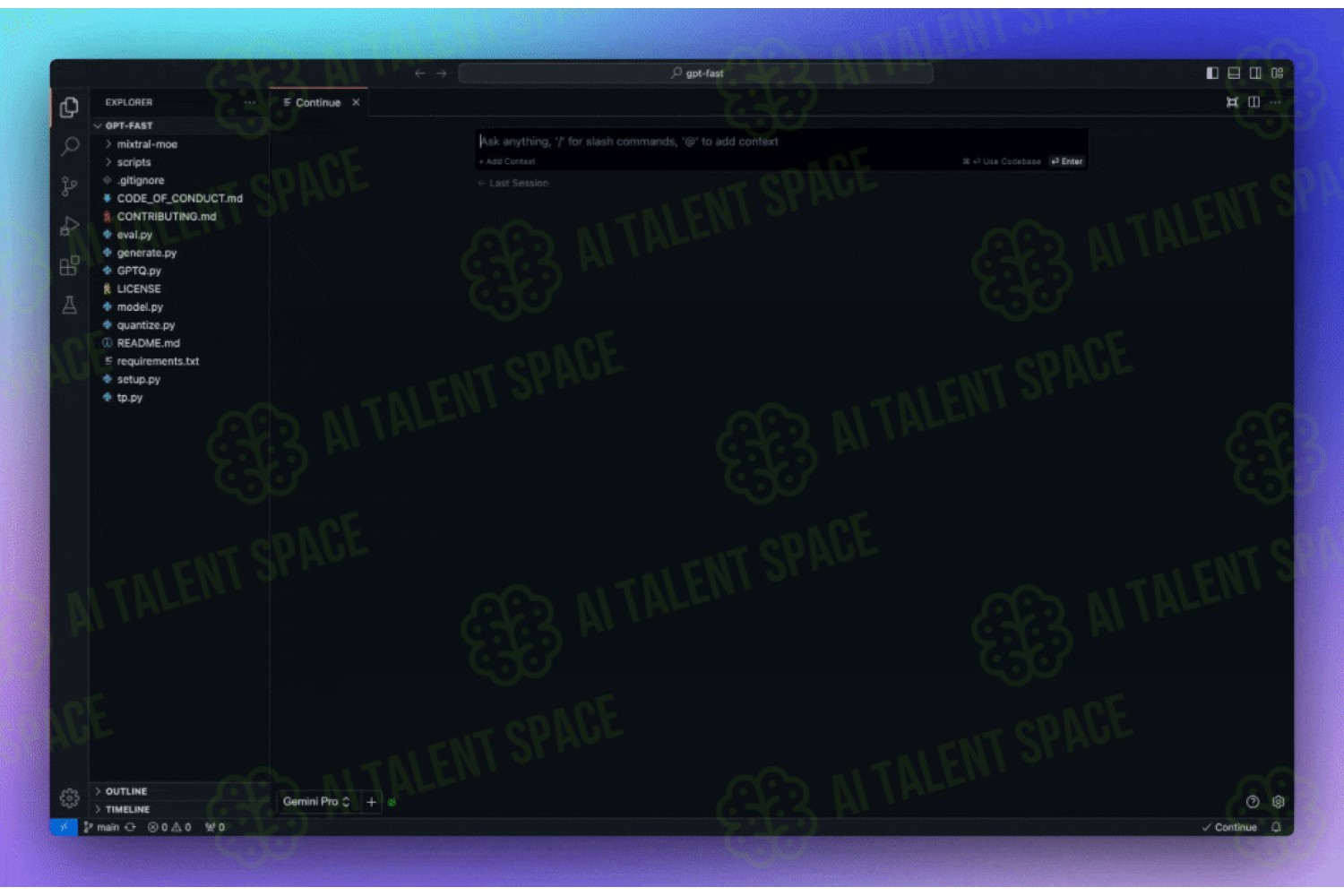Open the Manage gear in activity bar
The image size is (1344, 896).
tap(69, 797)
